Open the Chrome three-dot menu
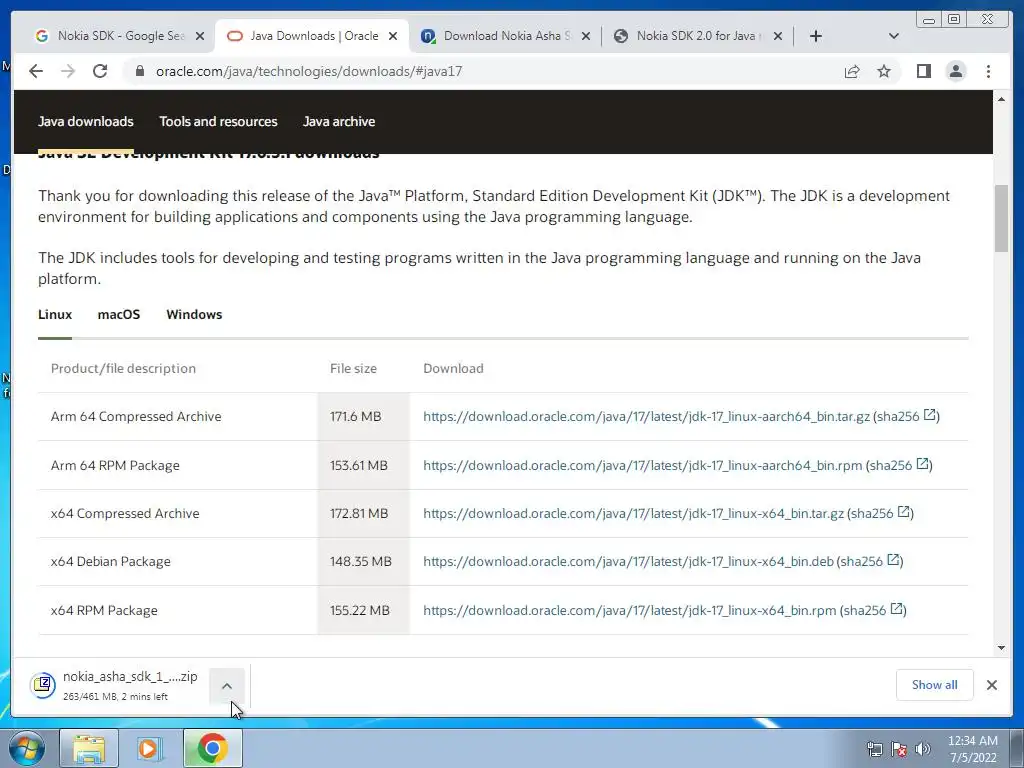This screenshot has width=1024, height=768. coord(988,71)
